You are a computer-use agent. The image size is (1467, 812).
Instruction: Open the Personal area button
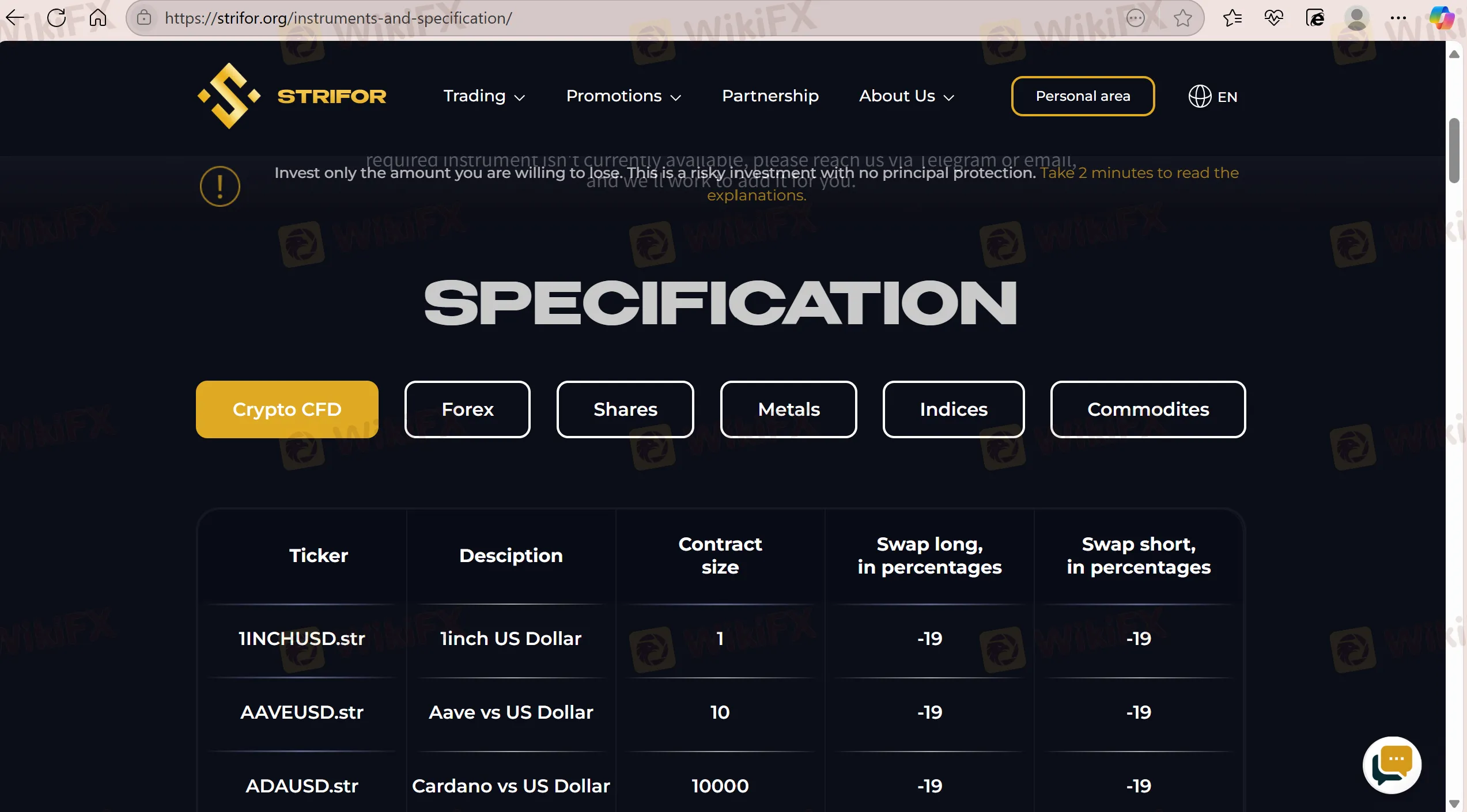tap(1083, 96)
